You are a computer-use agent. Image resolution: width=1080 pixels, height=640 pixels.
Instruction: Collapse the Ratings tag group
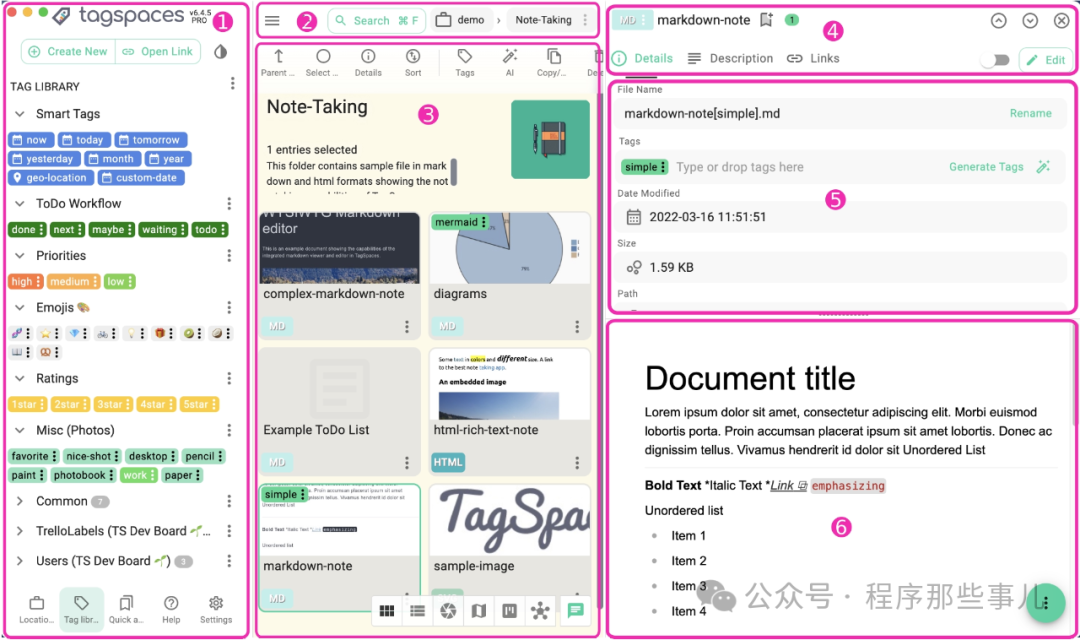tap(20, 378)
